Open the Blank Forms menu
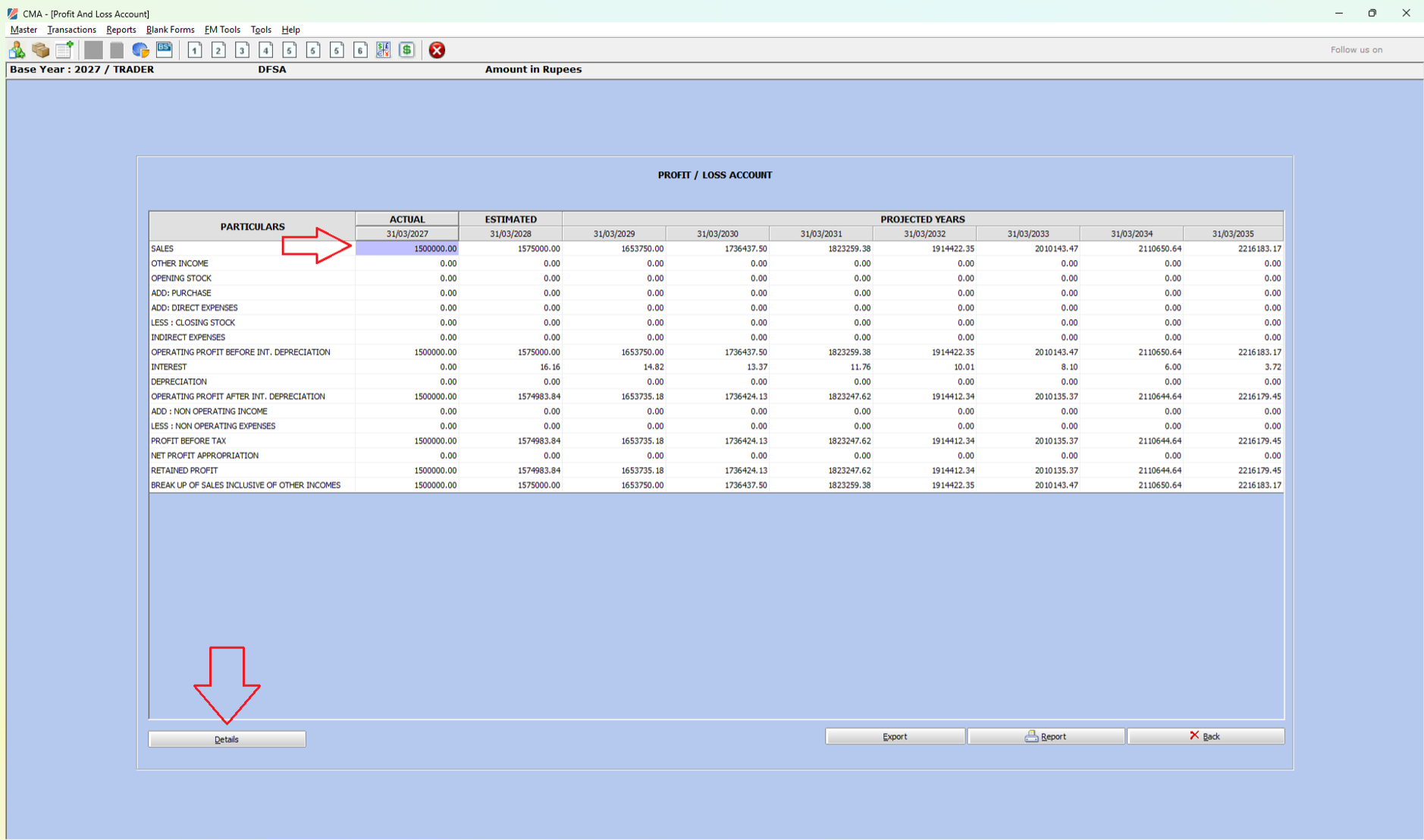Screen dimensions: 1424x840 (x=170, y=30)
